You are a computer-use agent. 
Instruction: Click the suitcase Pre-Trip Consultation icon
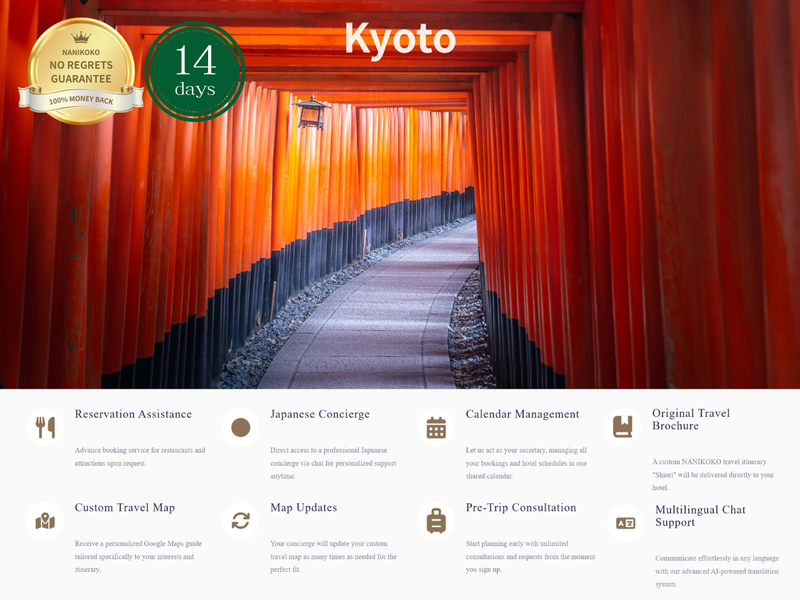pyautogui.click(x=436, y=521)
